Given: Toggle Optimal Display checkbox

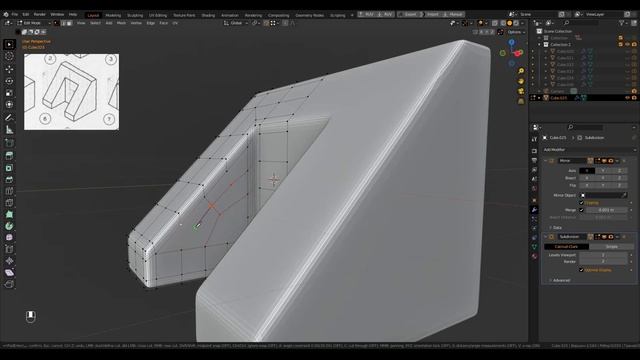Looking at the screenshot, I should [x=581, y=270].
